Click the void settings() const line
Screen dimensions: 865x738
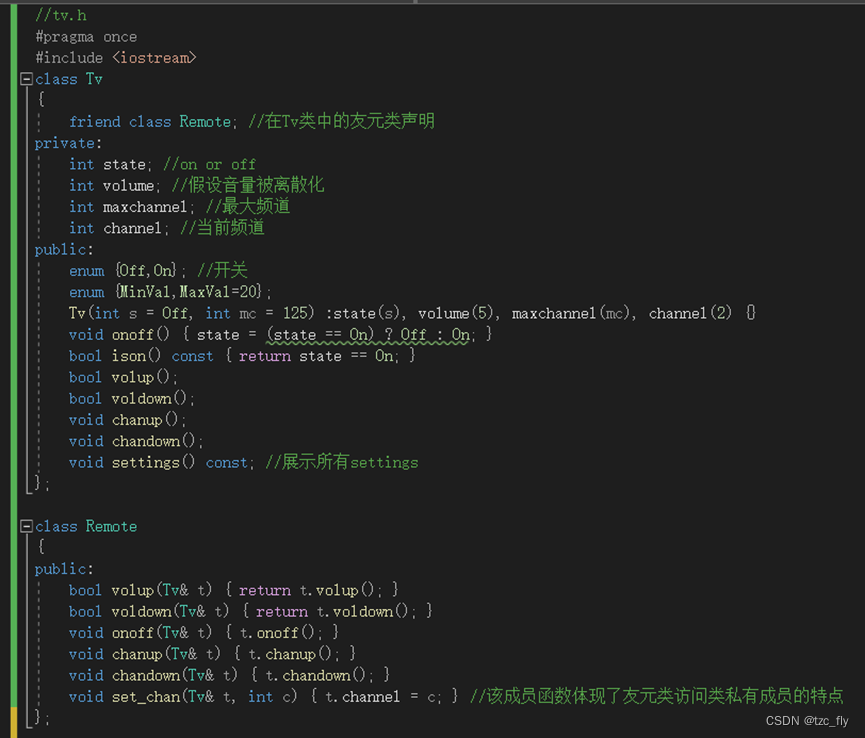(x=243, y=462)
